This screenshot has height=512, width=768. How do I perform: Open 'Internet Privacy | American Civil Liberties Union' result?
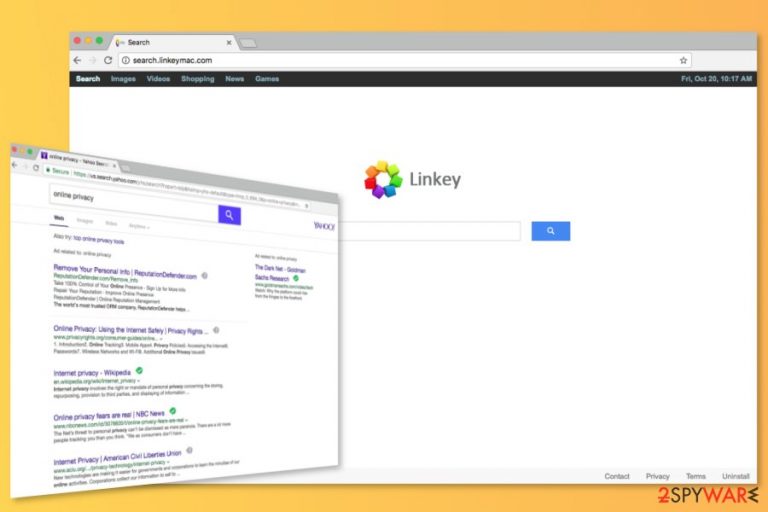(117, 458)
